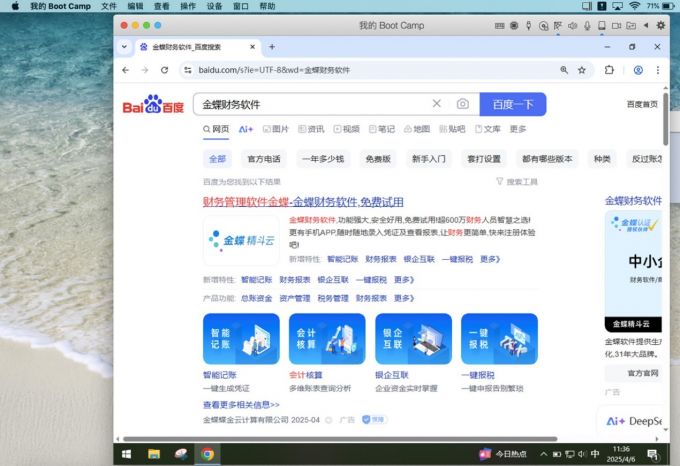This screenshot has width=680, height=466.
Task: Open the camera image search icon
Action: pos(463,104)
